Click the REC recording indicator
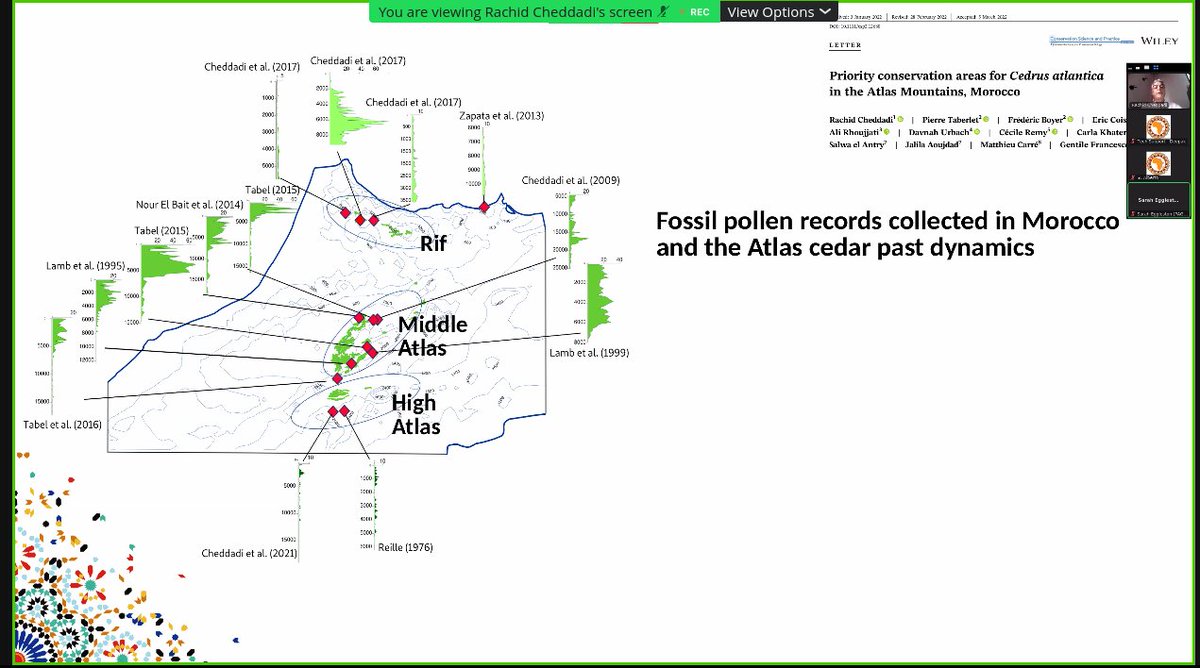The height and width of the screenshot is (668, 1200). pos(693,12)
